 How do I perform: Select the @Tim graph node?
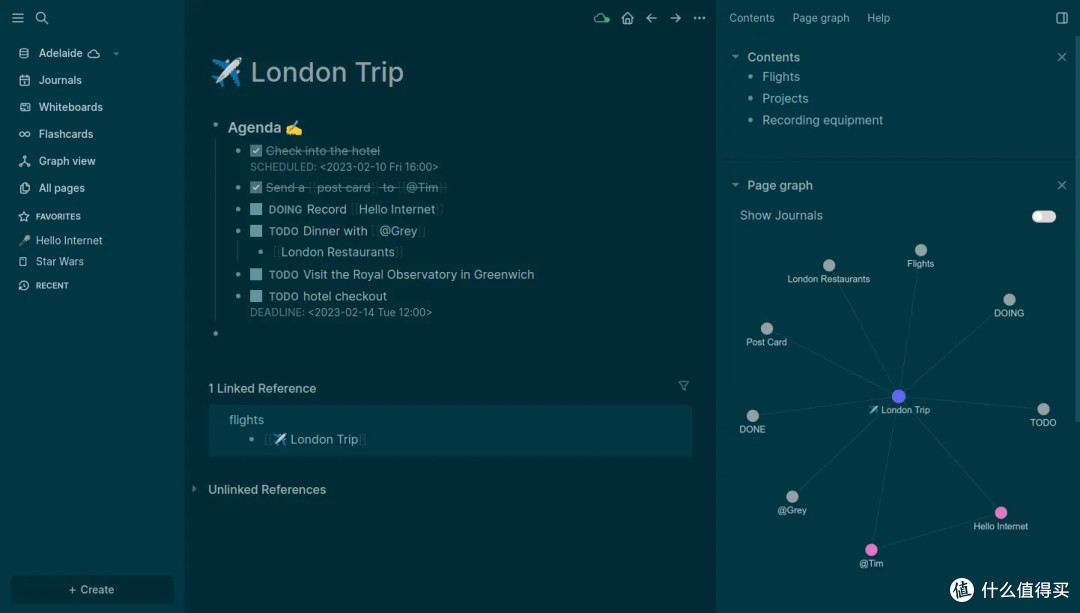(871, 550)
